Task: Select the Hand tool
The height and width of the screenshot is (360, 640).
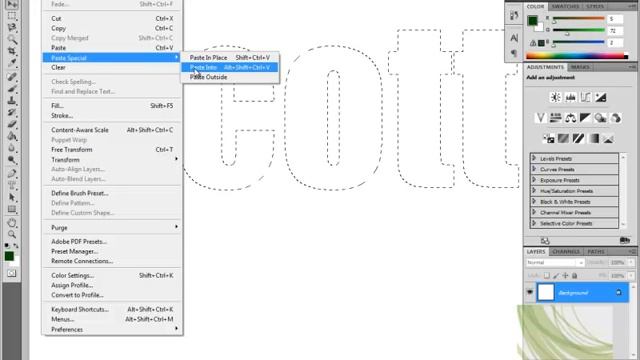Action: point(12,223)
